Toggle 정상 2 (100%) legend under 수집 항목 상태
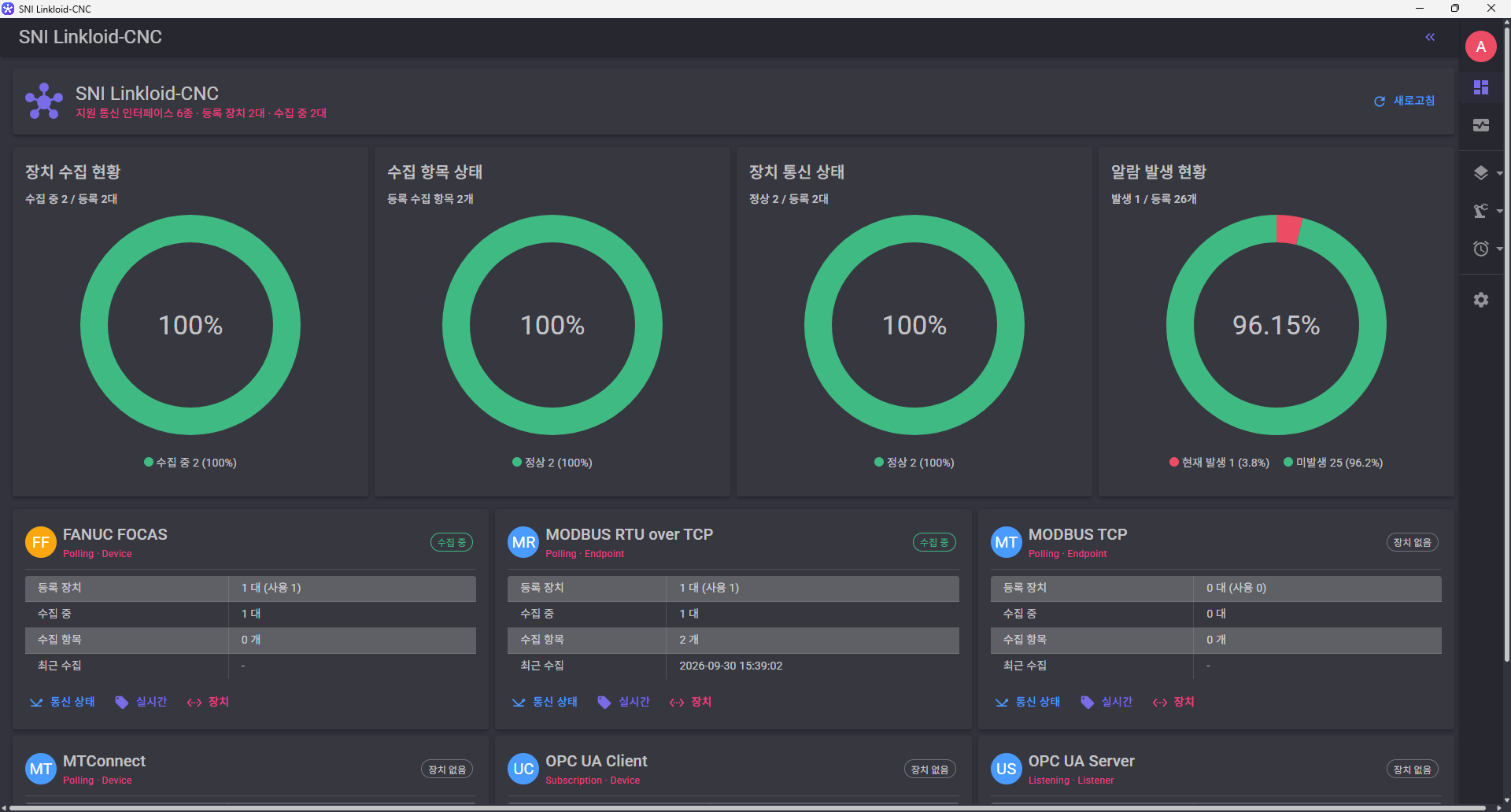The width and height of the screenshot is (1511, 812). (552, 463)
